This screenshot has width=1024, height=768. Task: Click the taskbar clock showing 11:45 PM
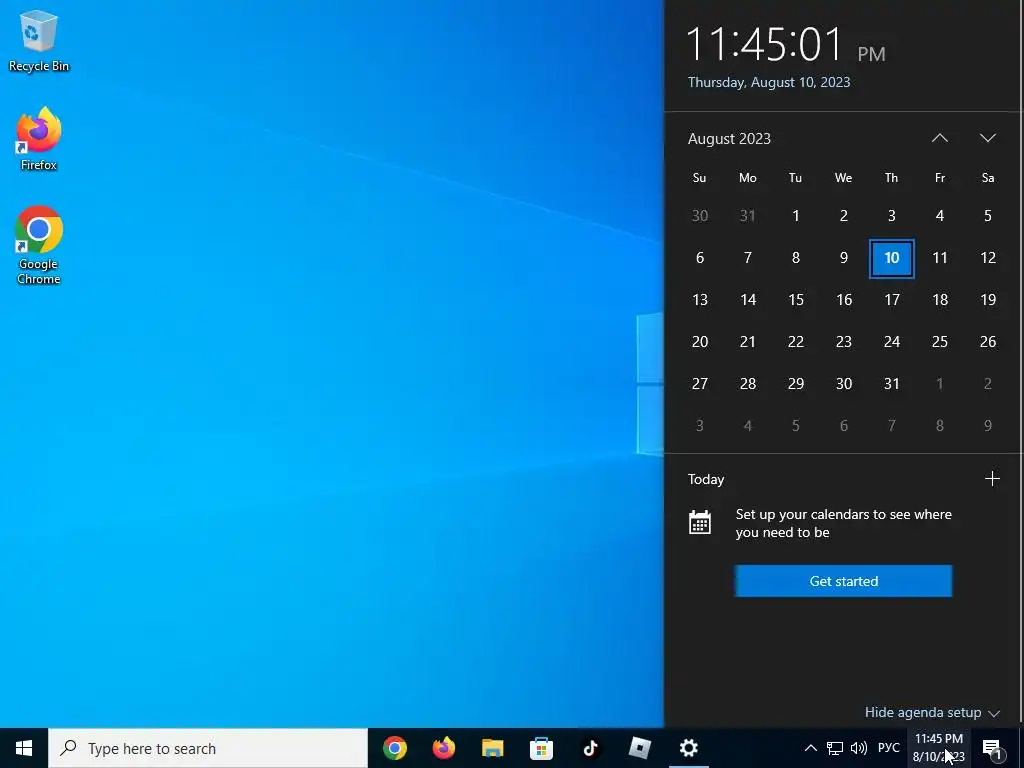click(x=938, y=748)
